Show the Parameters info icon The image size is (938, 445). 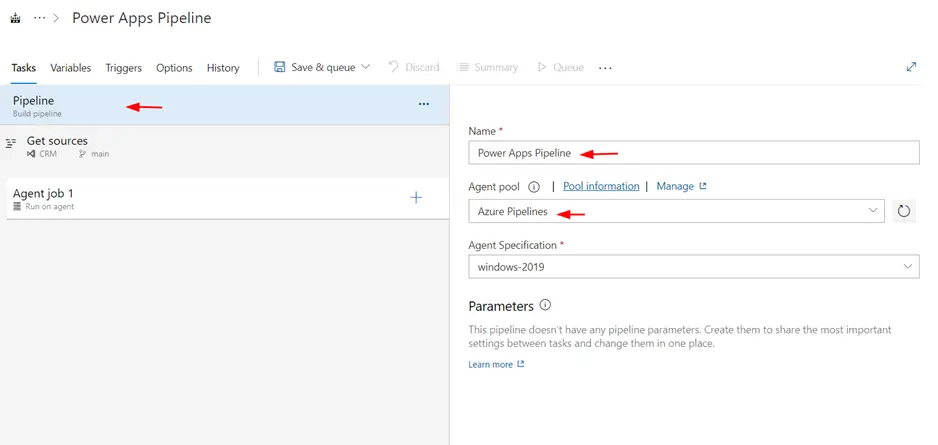[545, 305]
